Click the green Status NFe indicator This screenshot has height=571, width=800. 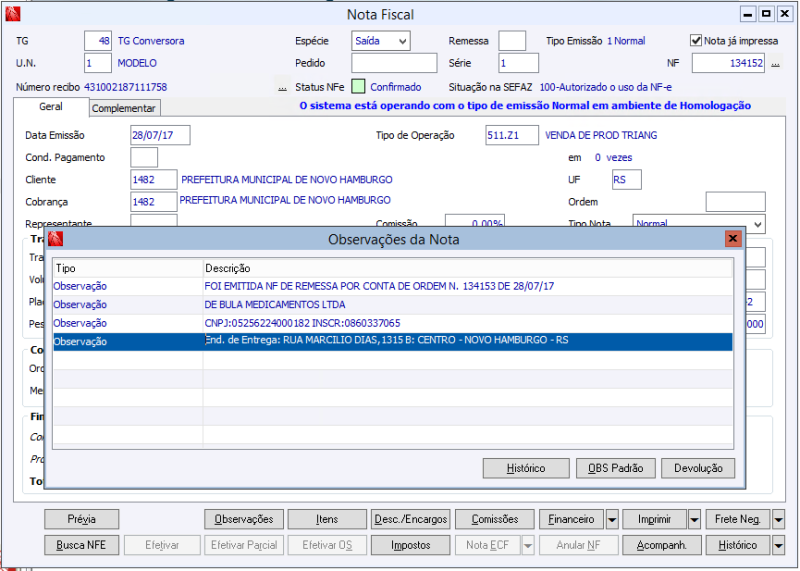(358, 87)
